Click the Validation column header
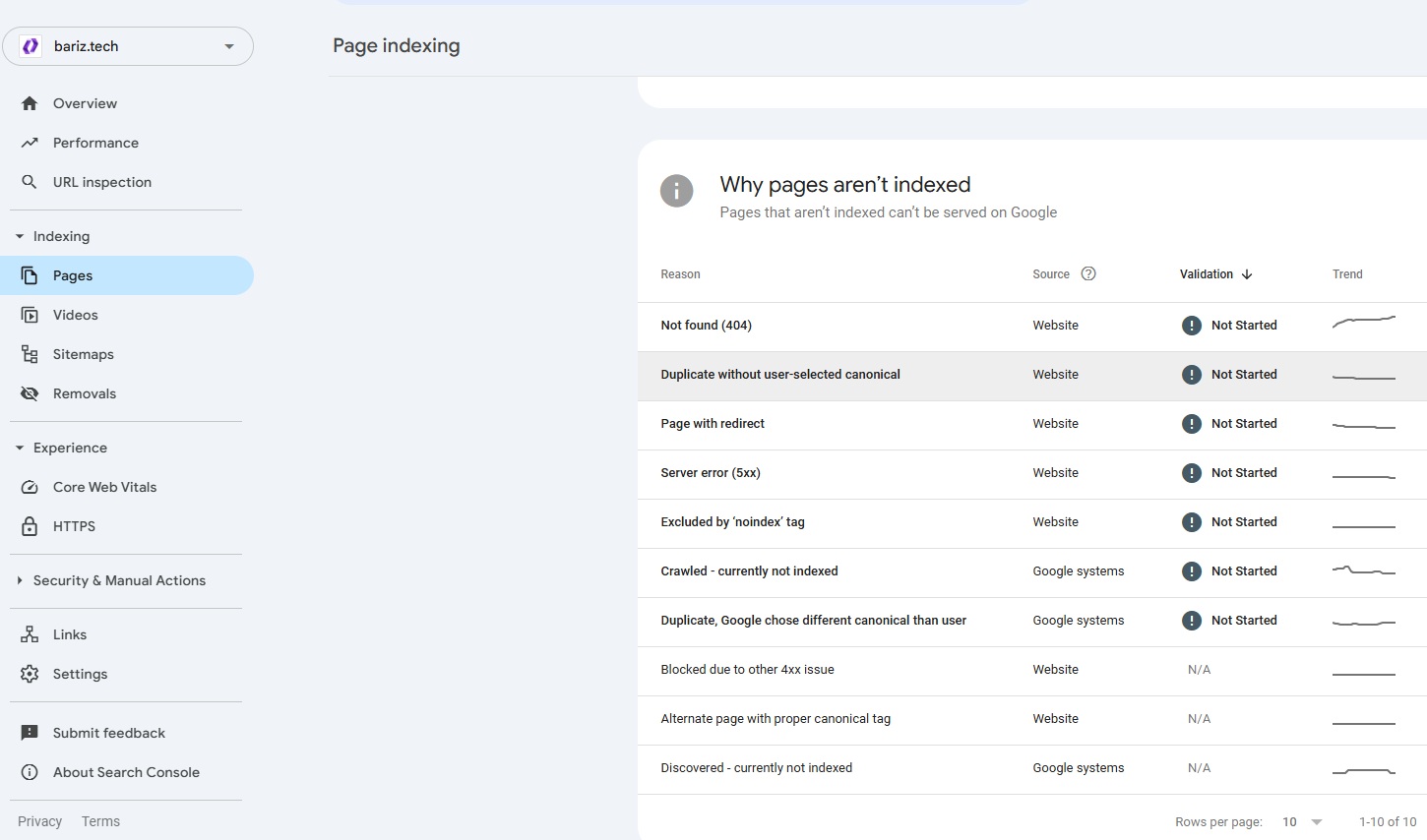Screen dimensions: 1427x840 1207,274
